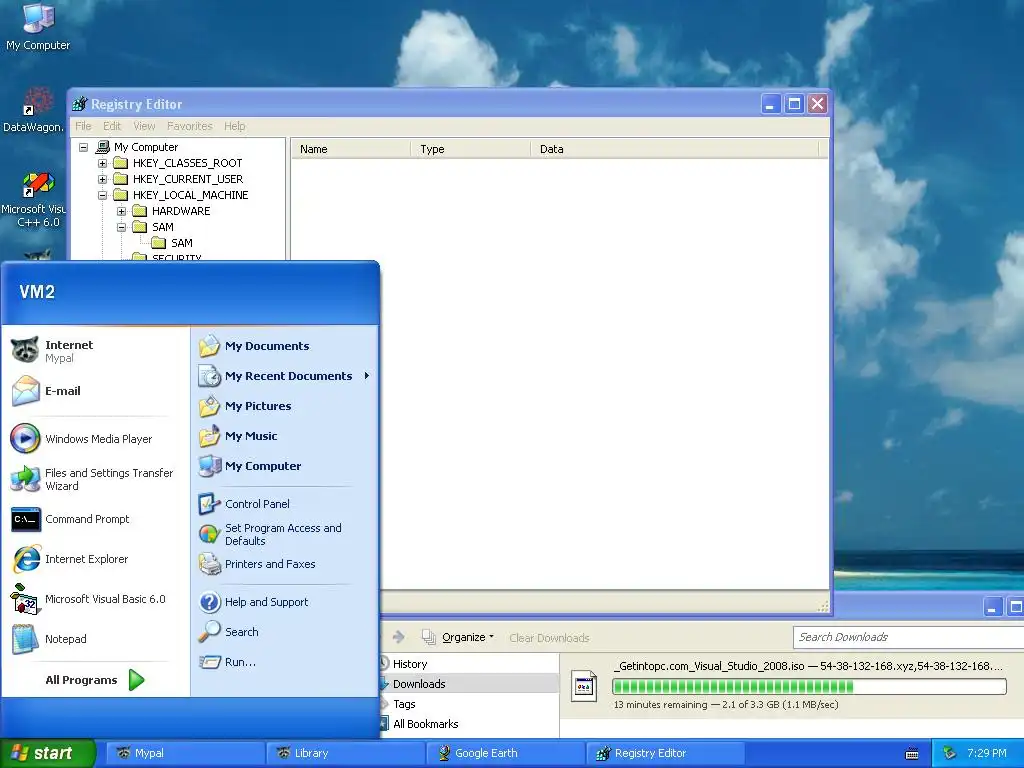Sort by Type column header
1024x768 pixels.
click(x=471, y=149)
